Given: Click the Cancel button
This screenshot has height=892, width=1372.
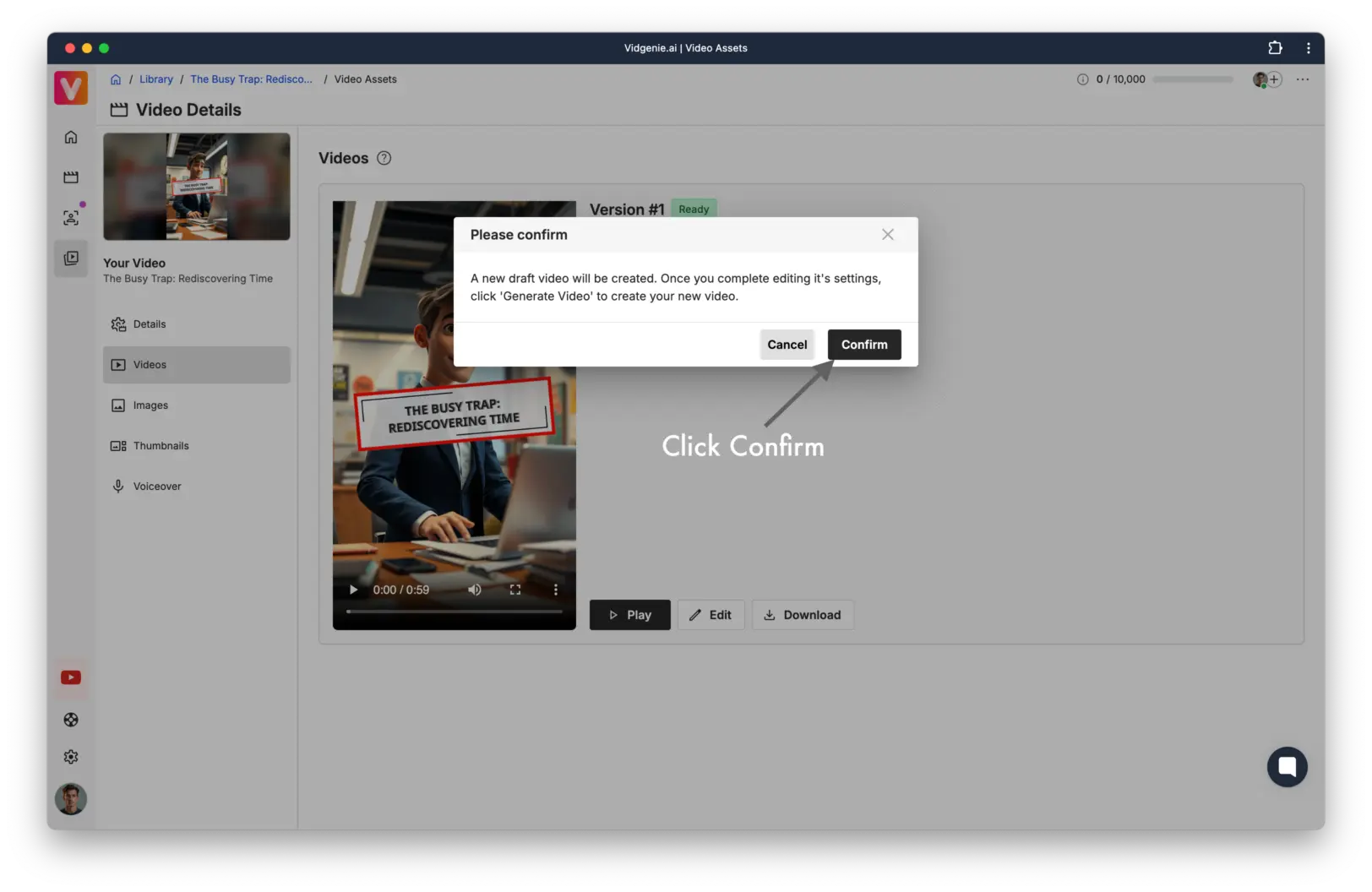Looking at the screenshot, I should pos(787,345).
